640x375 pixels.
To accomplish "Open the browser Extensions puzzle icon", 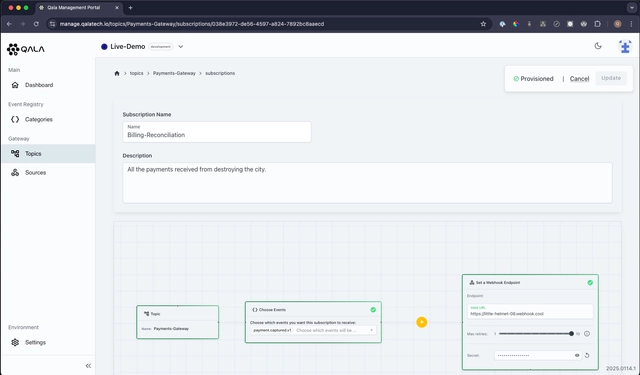I will 598,24.
